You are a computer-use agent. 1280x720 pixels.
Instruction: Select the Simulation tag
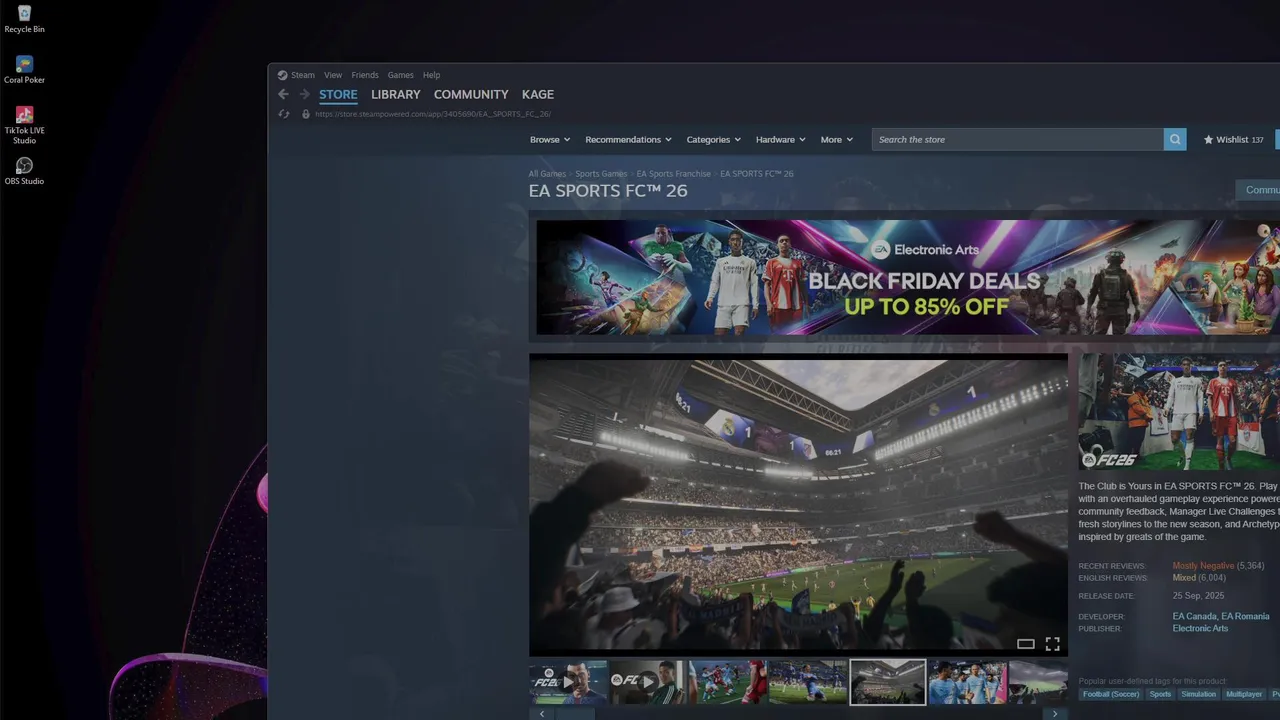(1198, 694)
